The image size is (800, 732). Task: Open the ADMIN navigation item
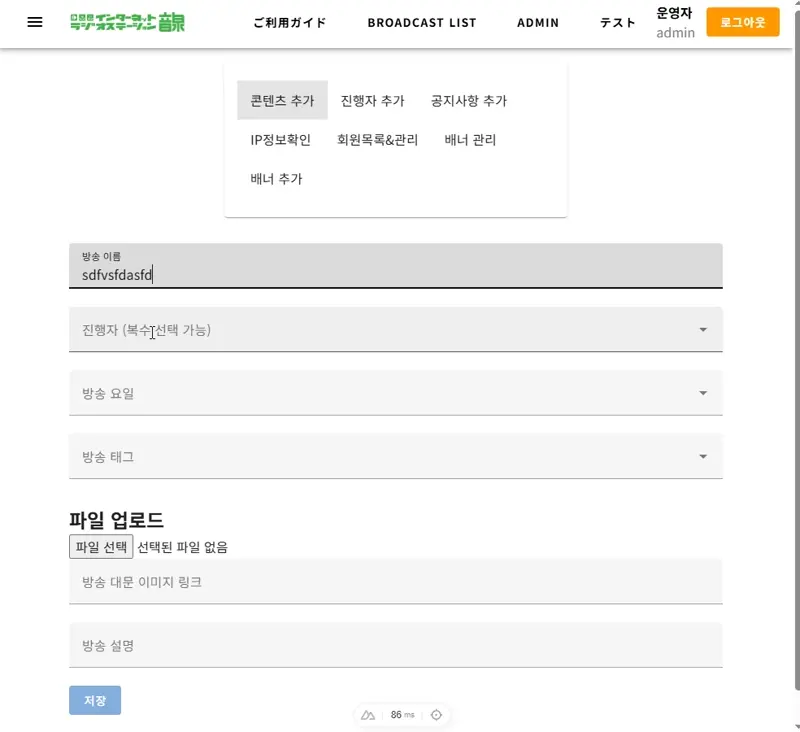pos(538,22)
